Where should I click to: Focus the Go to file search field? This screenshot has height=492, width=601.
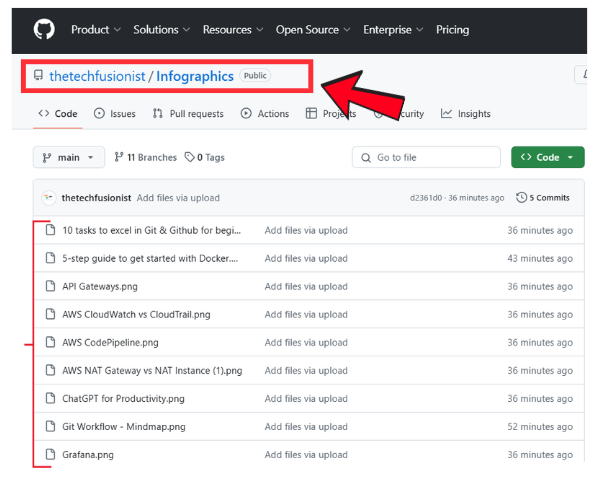pos(426,157)
